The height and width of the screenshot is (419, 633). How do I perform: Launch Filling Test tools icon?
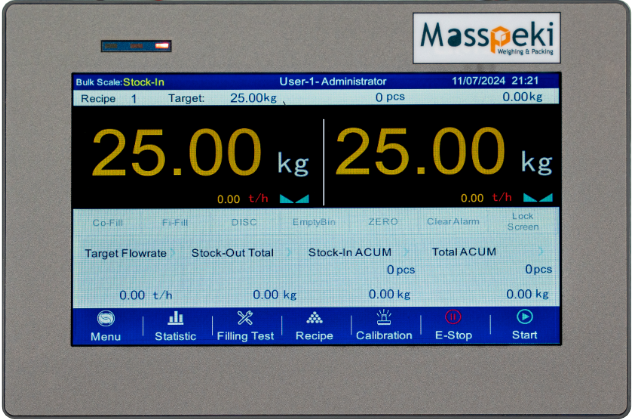coord(245,318)
